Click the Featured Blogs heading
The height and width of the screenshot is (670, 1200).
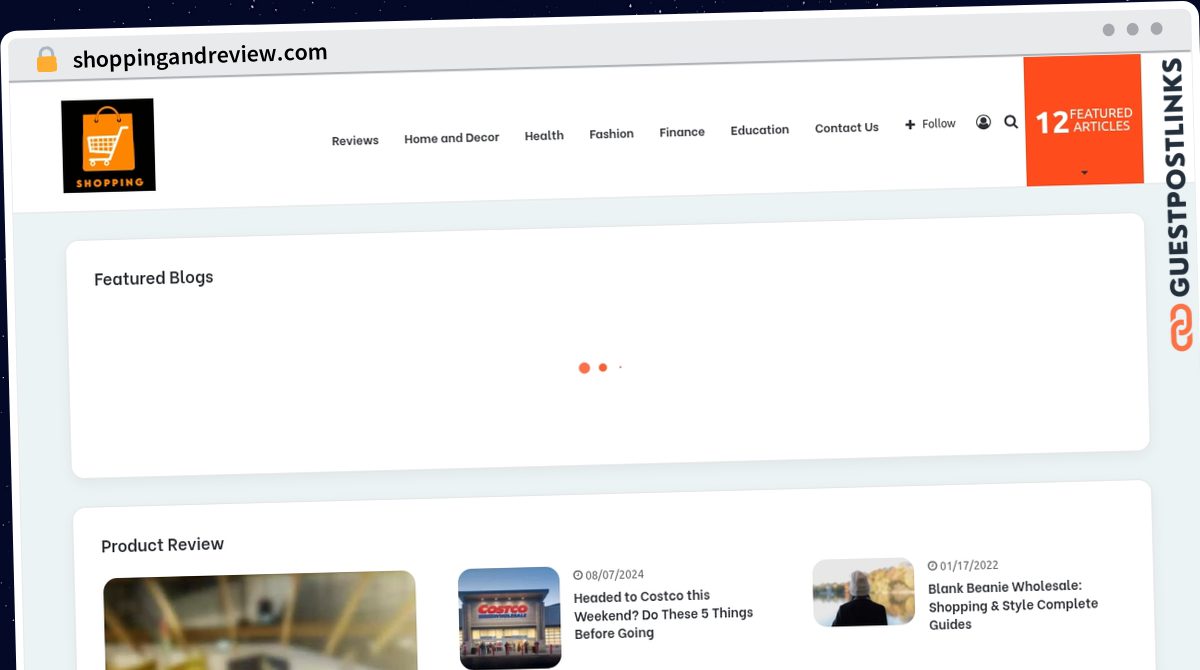[153, 278]
